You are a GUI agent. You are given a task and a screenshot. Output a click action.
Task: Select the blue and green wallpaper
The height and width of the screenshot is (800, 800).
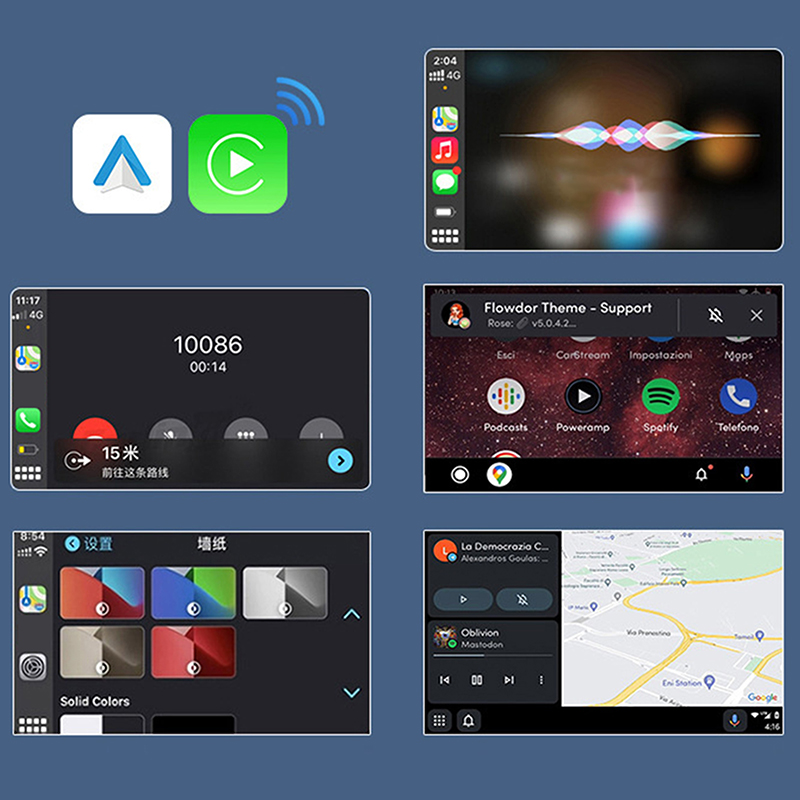(193, 593)
